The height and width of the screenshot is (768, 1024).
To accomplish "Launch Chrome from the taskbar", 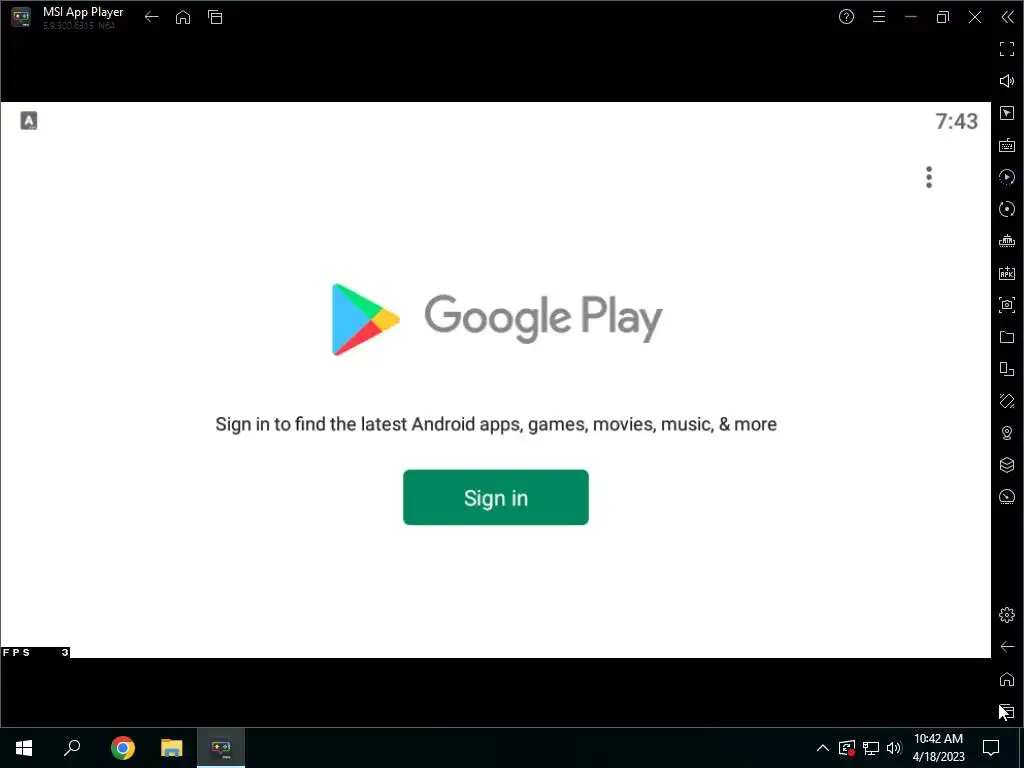I will coord(122,748).
